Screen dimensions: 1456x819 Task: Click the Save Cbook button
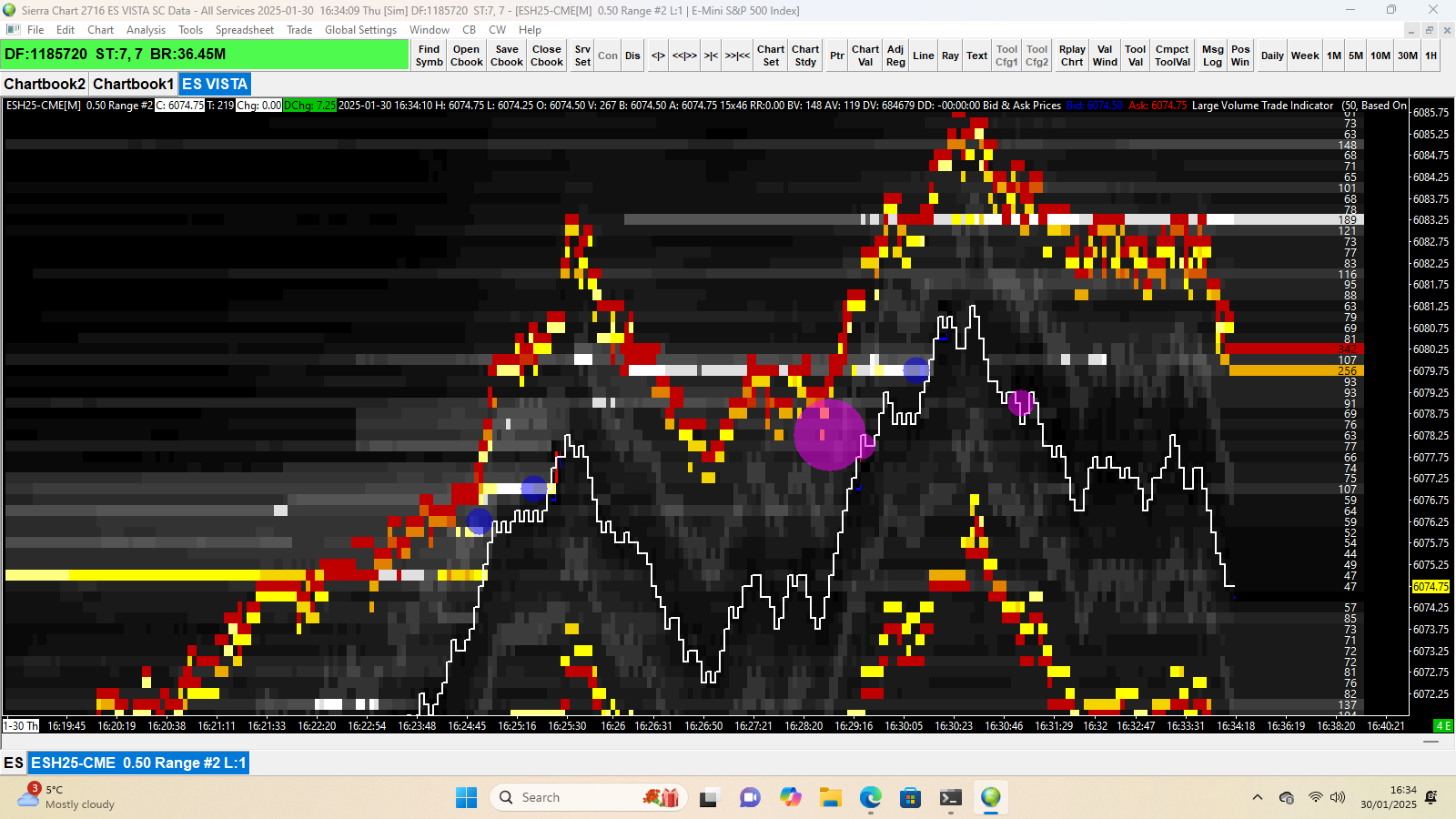(x=507, y=56)
